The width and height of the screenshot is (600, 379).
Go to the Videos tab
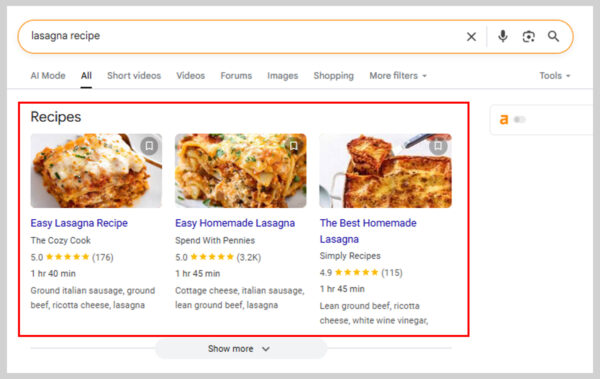(191, 76)
